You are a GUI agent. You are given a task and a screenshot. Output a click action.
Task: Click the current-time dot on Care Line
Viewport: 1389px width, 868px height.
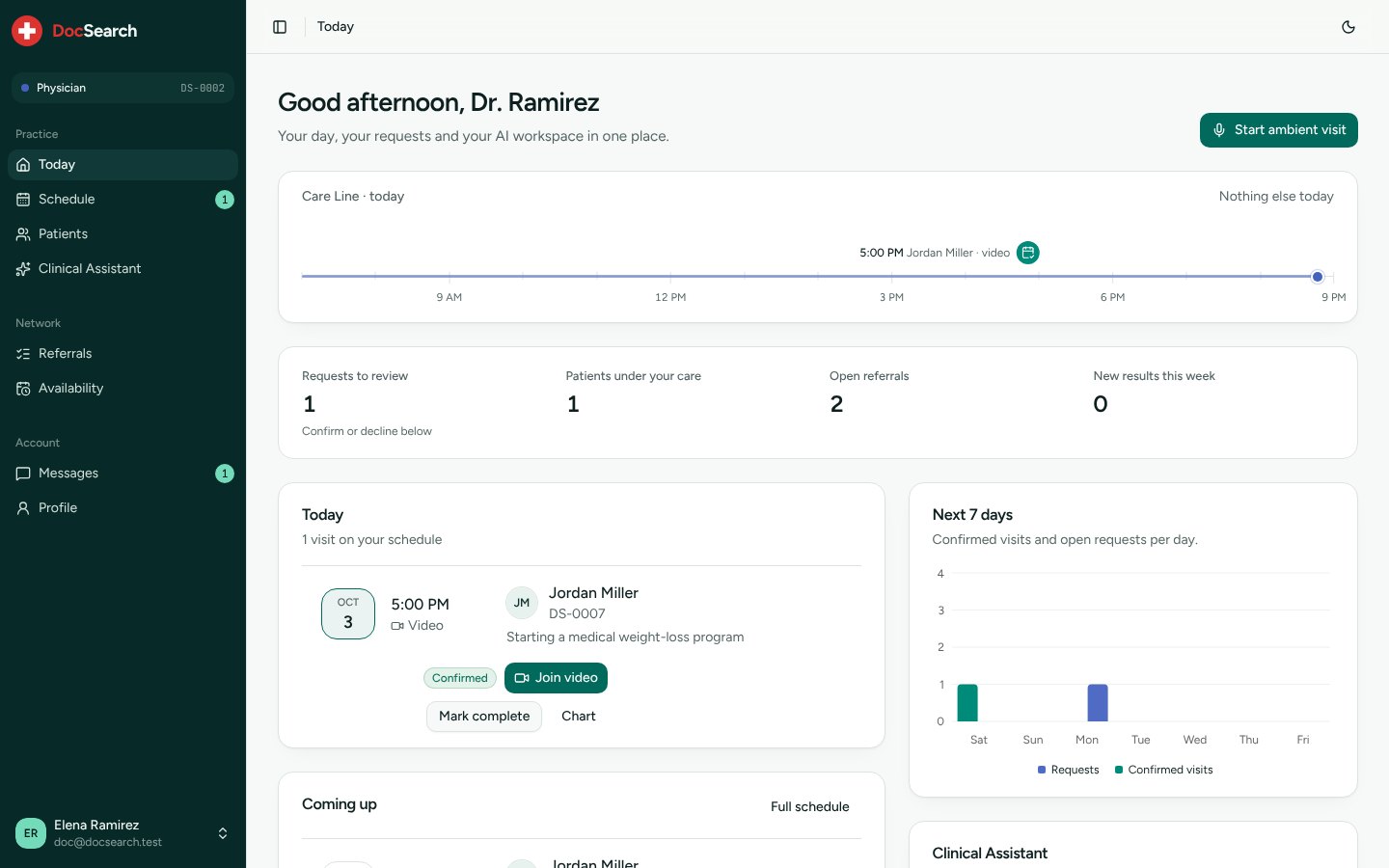pyautogui.click(x=1318, y=277)
